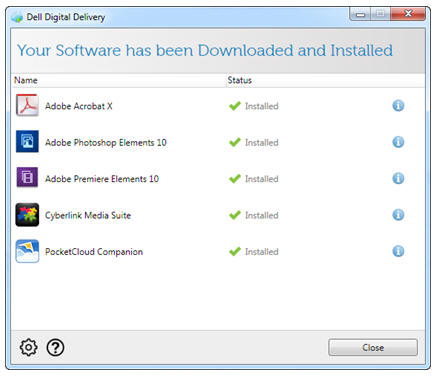Click the Close button
Viewport: 437px width, 376px height.
pyautogui.click(x=373, y=348)
